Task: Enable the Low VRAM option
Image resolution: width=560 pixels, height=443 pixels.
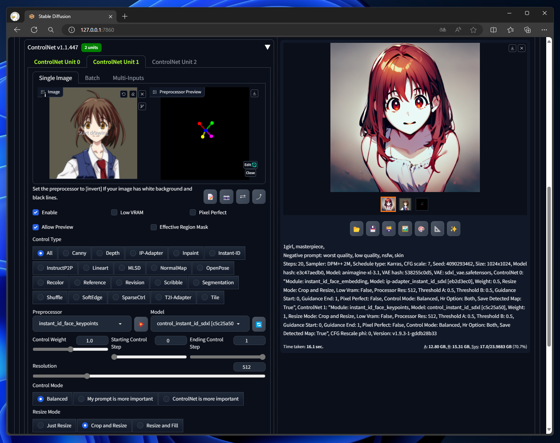Action: 114,212
